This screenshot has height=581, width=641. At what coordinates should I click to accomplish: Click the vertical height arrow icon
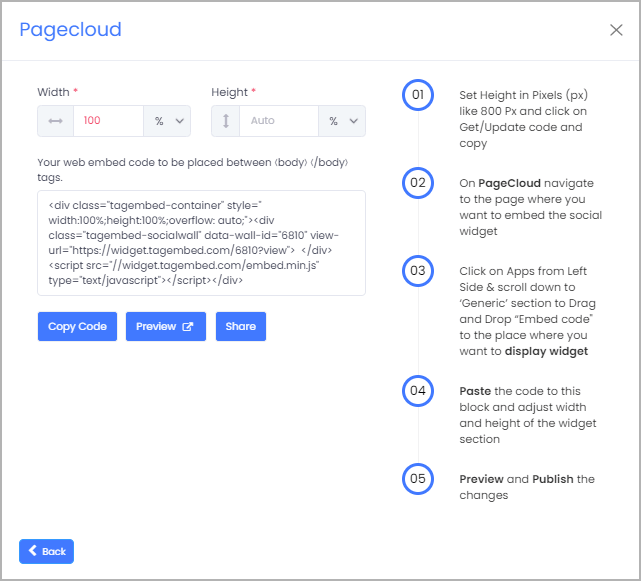tap(226, 121)
